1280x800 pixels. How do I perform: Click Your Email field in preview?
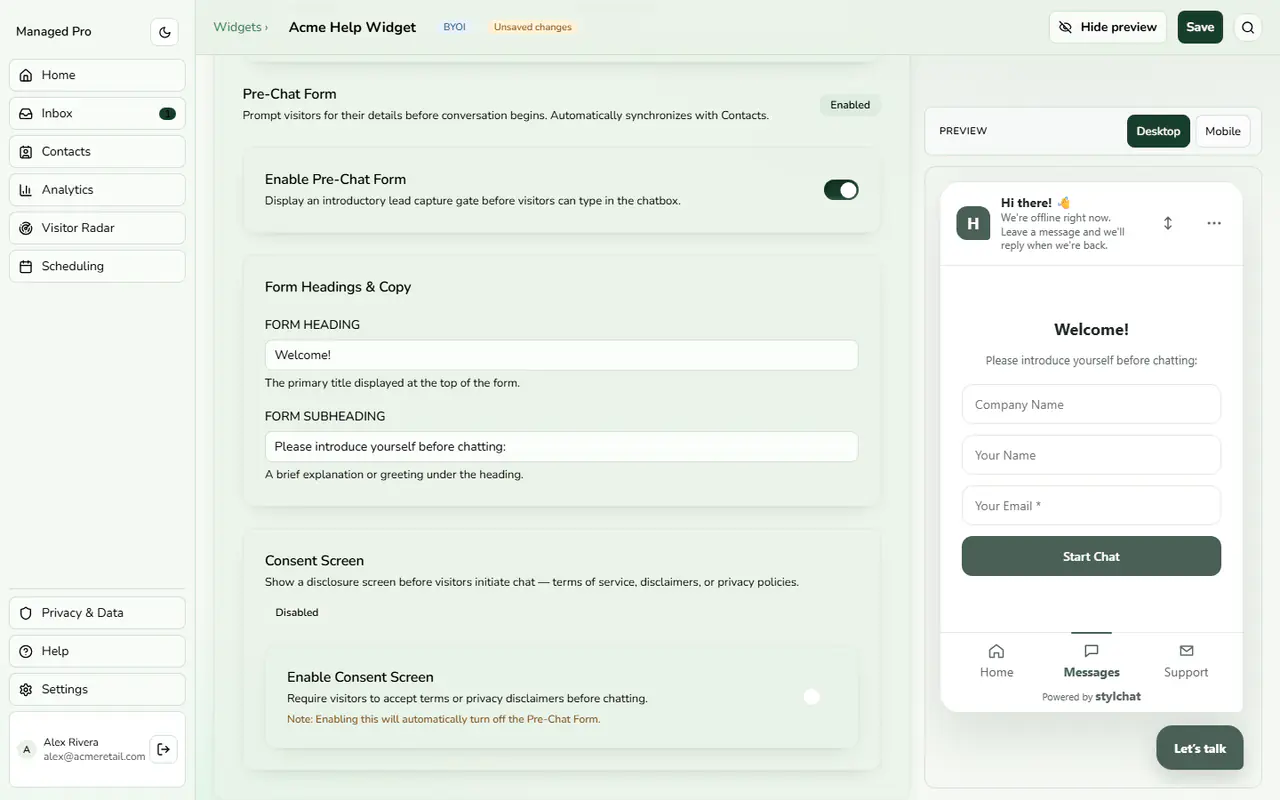1091,505
